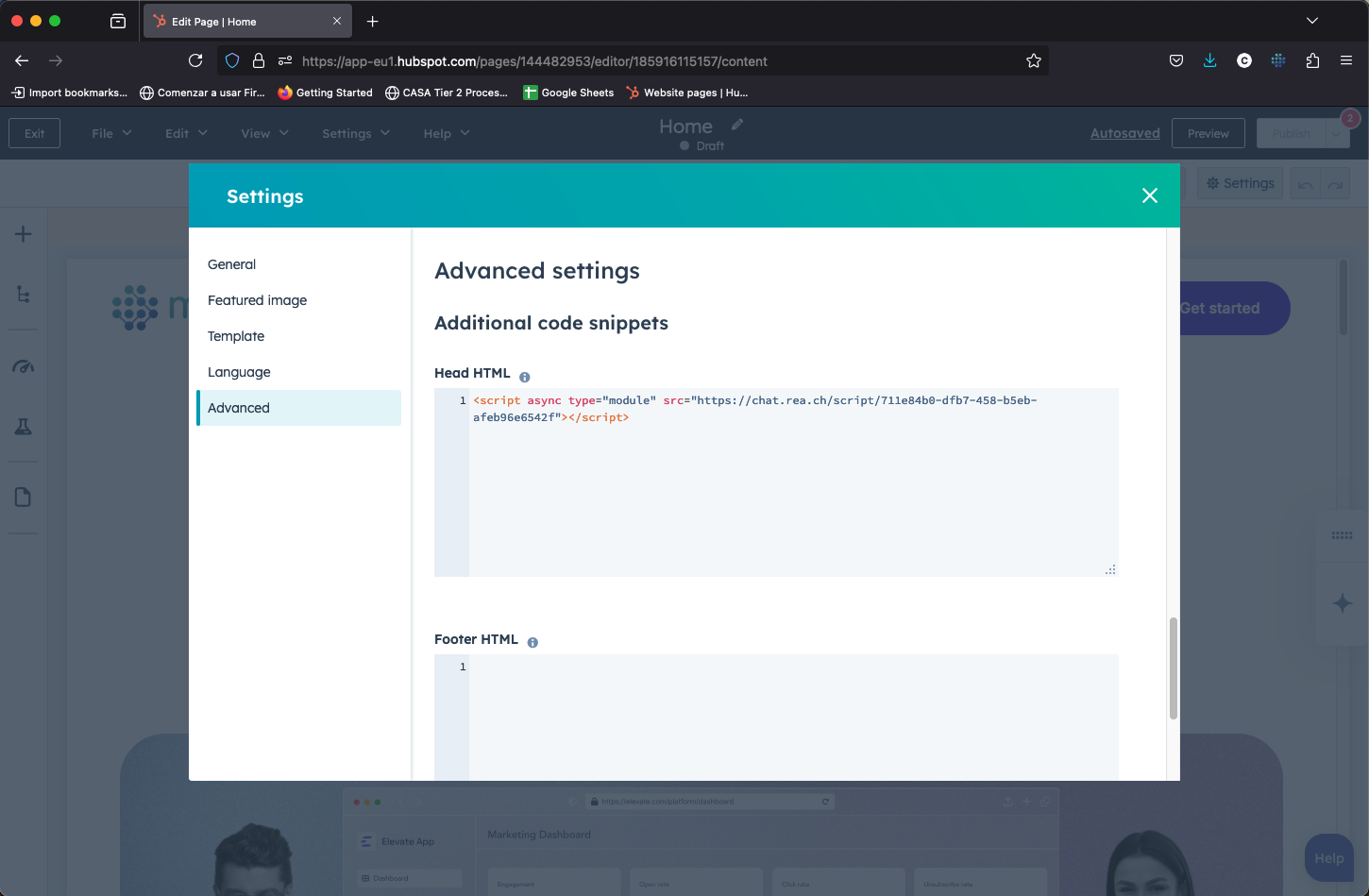This screenshot has width=1369, height=896.
Task: Click the Autosaved link
Action: coord(1124,133)
